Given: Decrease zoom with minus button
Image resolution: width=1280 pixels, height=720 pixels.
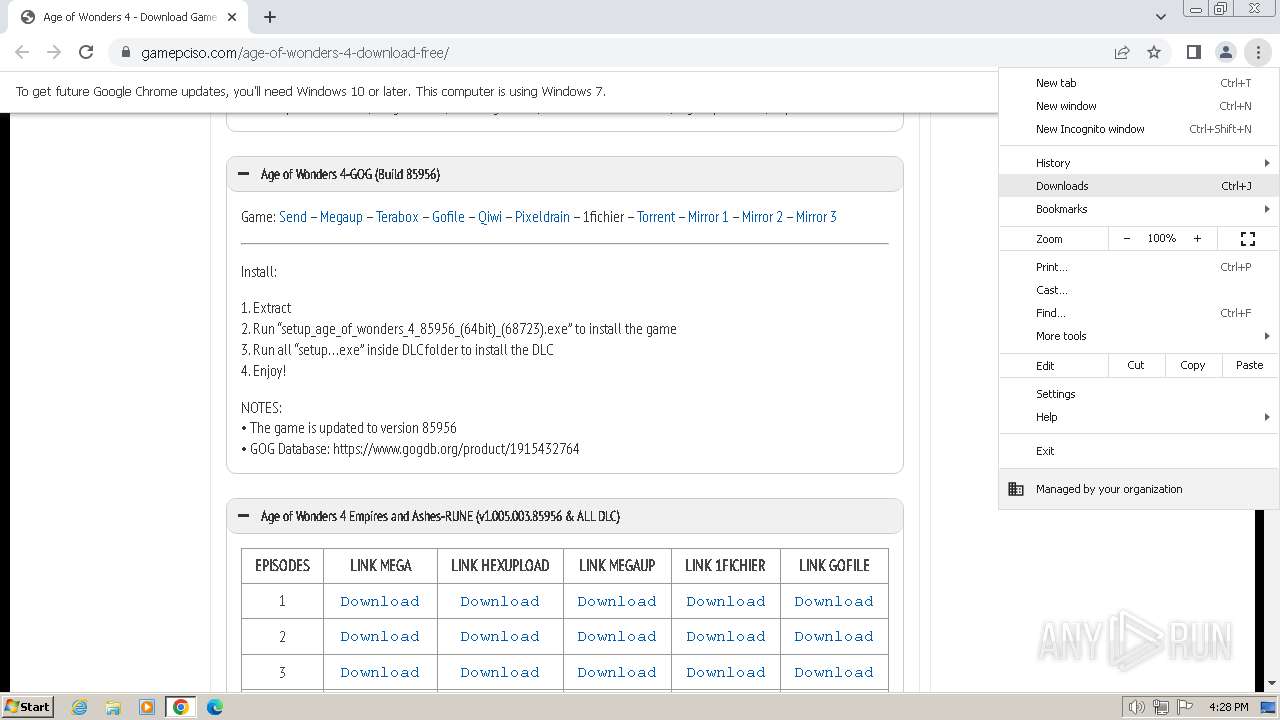Looking at the screenshot, I should (x=1127, y=238).
